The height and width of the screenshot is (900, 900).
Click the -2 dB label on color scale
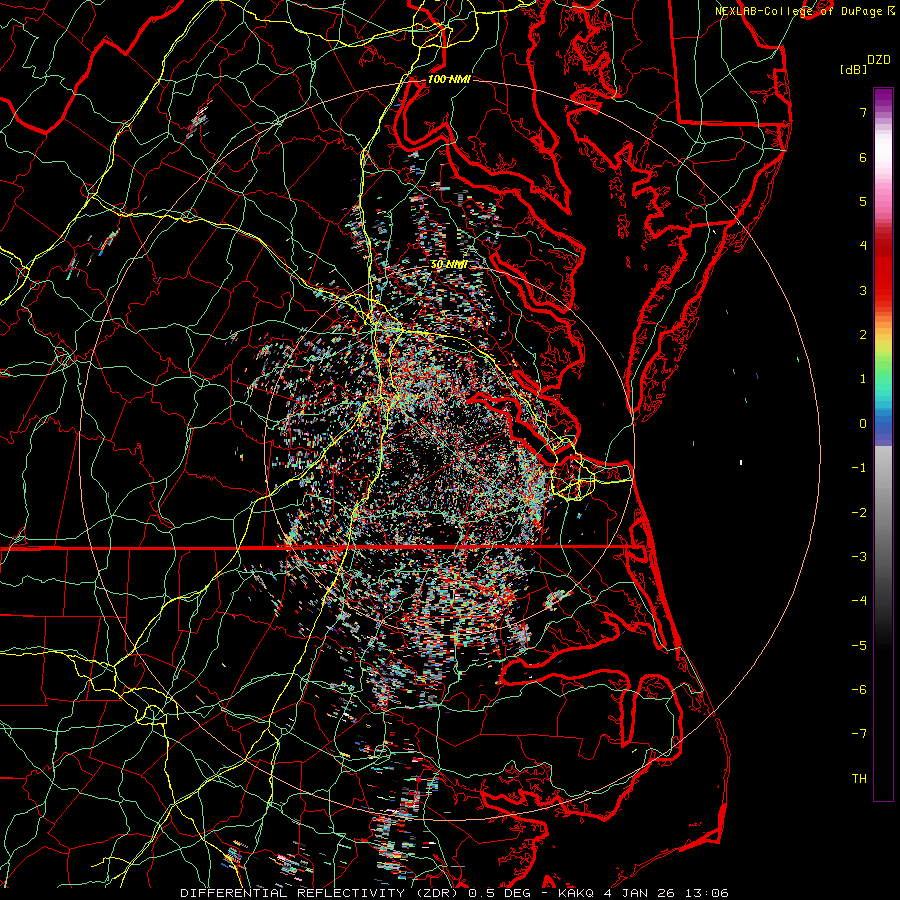pyautogui.click(x=859, y=513)
